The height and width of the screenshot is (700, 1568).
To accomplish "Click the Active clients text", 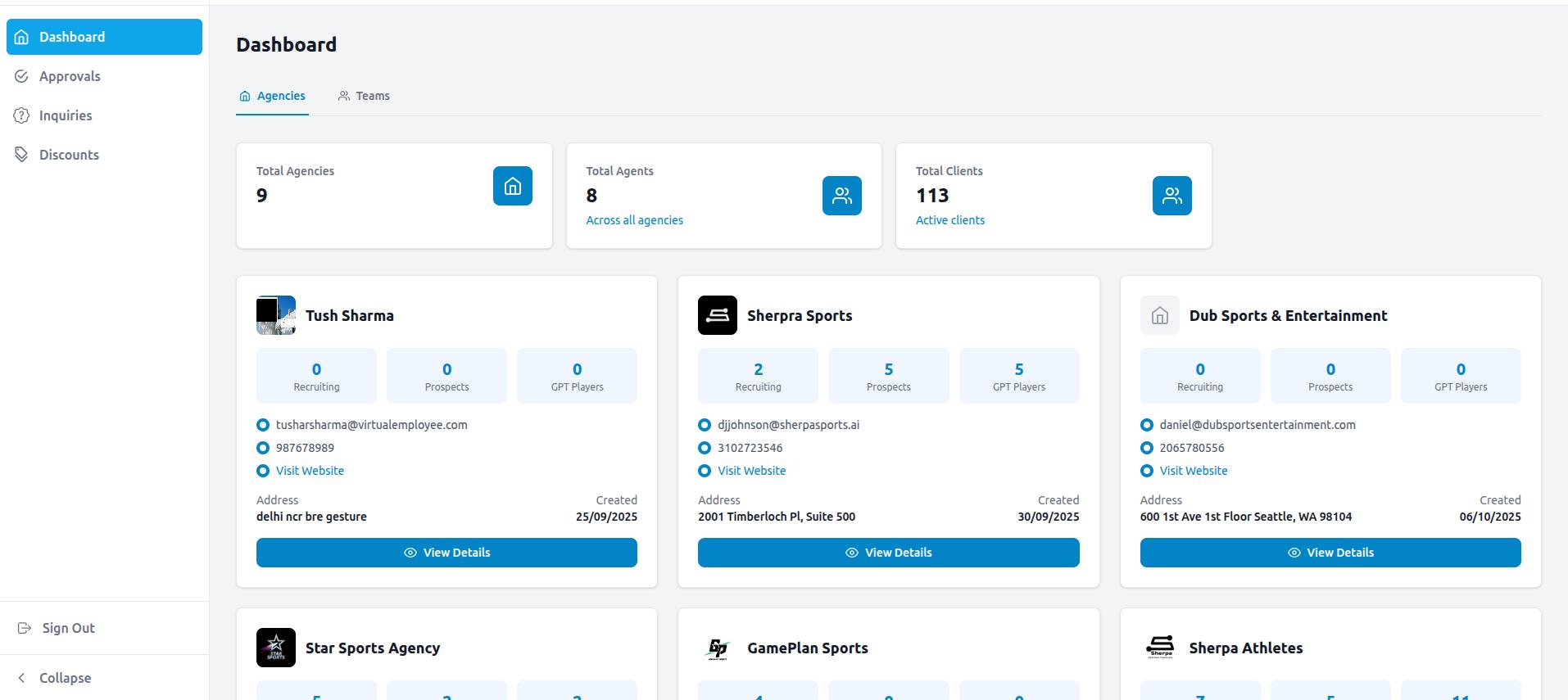I will [x=950, y=220].
